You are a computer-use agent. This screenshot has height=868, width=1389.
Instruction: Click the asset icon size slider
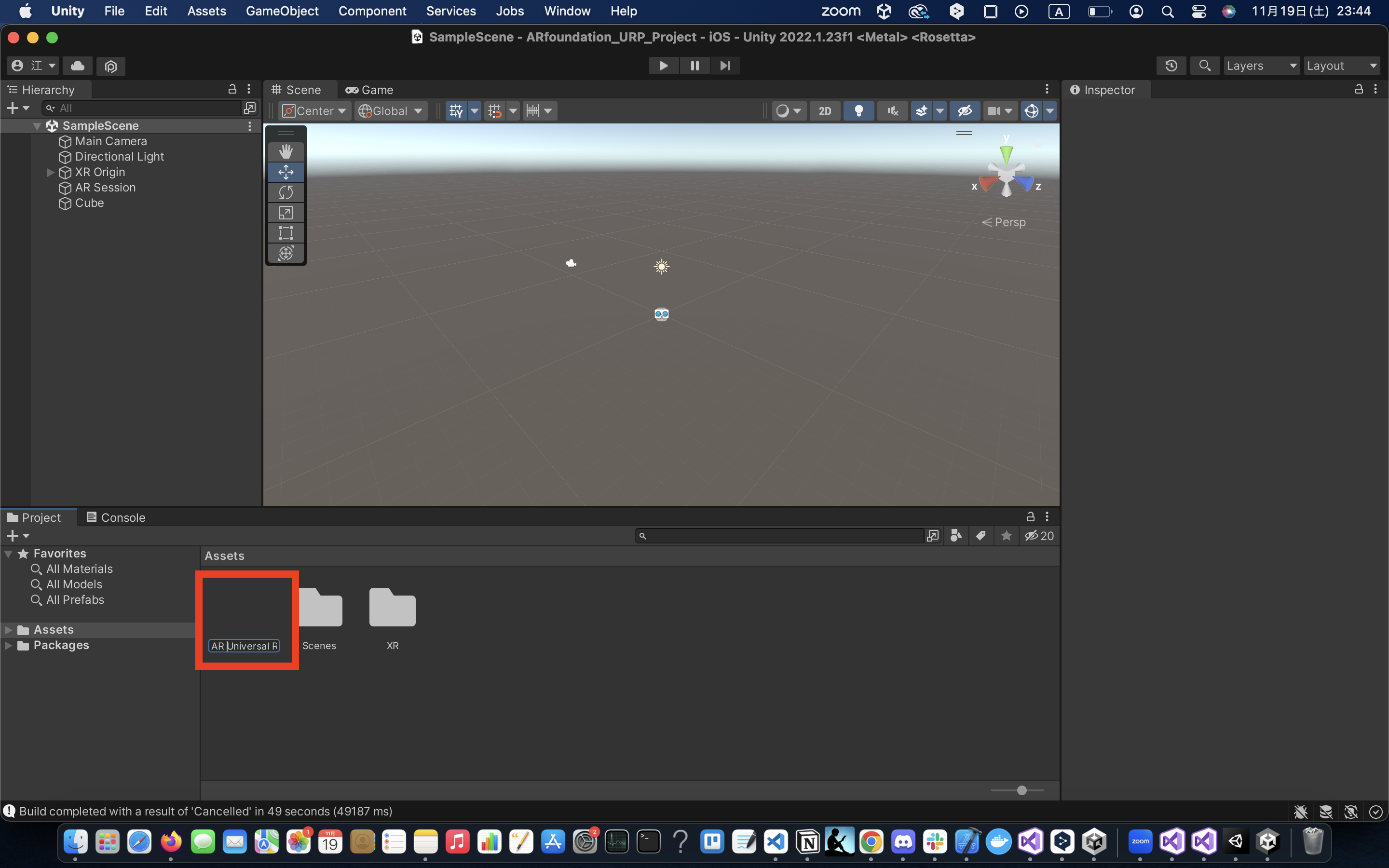[x=1021, y=790]
